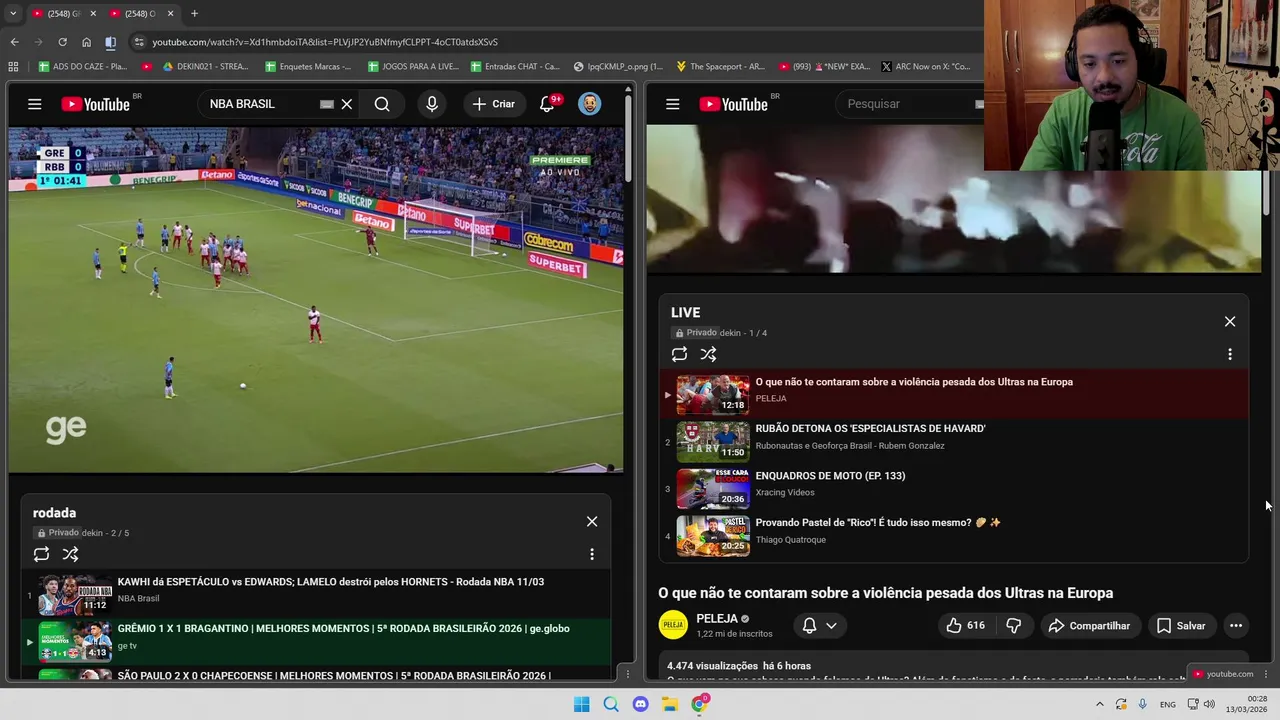Open the tab search dropdown chevron
Image resolution: width=1280 pixels, height=720 pixels.
point(11,13)
